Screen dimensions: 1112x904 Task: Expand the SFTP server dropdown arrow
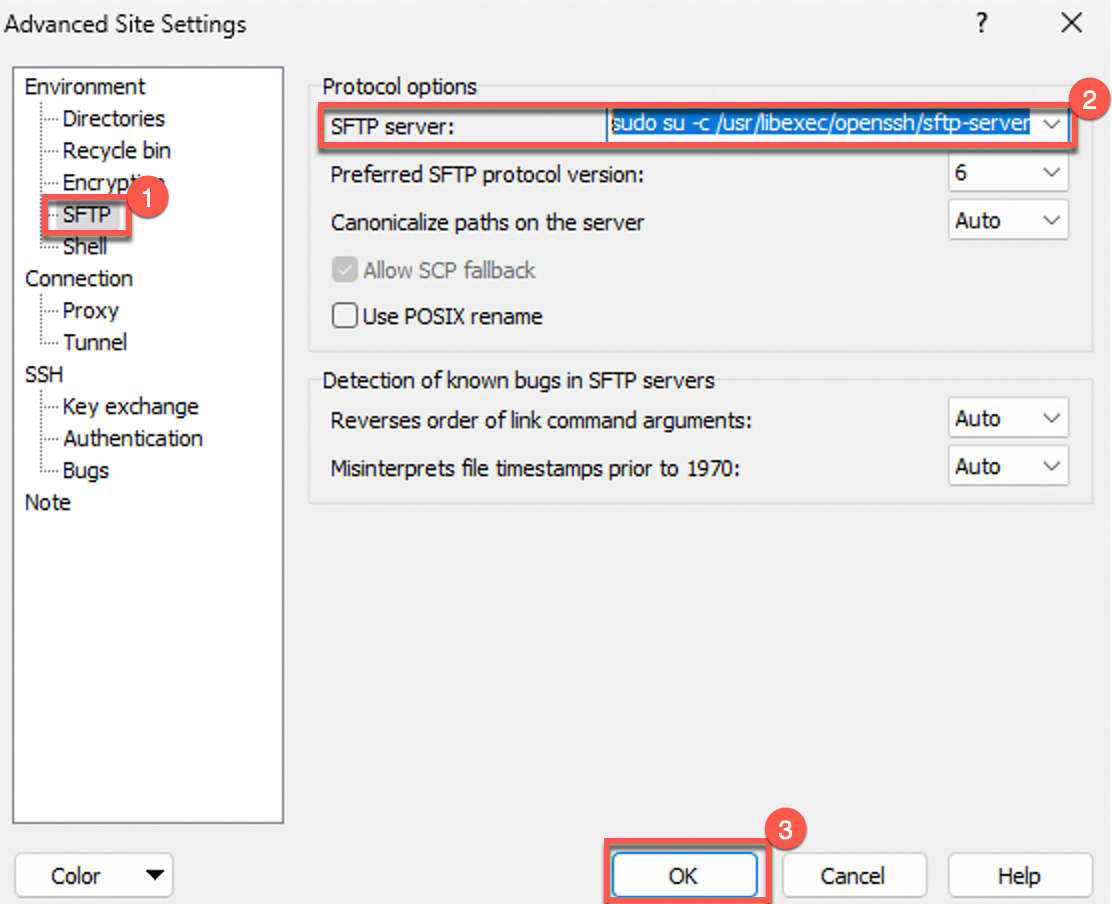[1052, 124]
